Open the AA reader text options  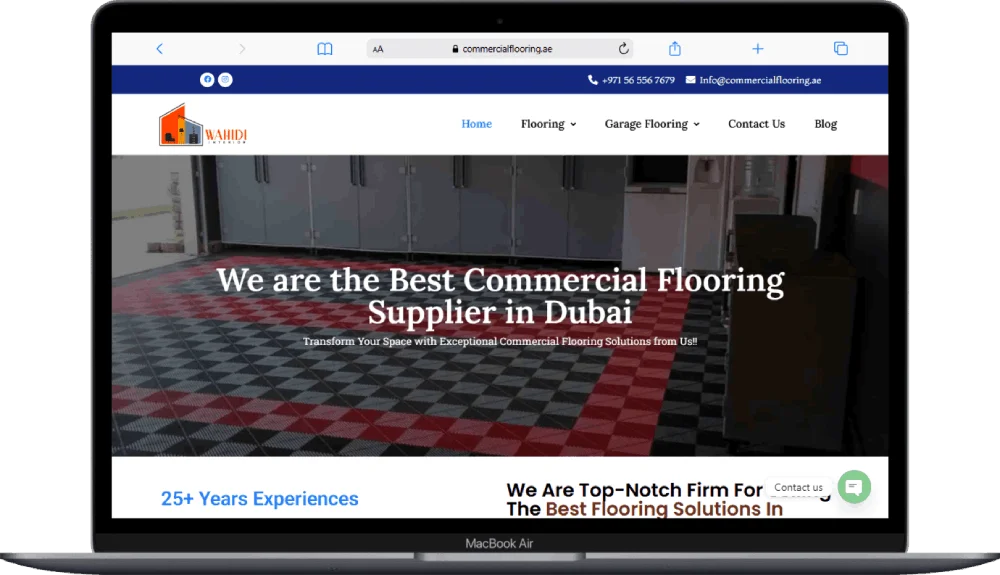click(x=378, y=49)
